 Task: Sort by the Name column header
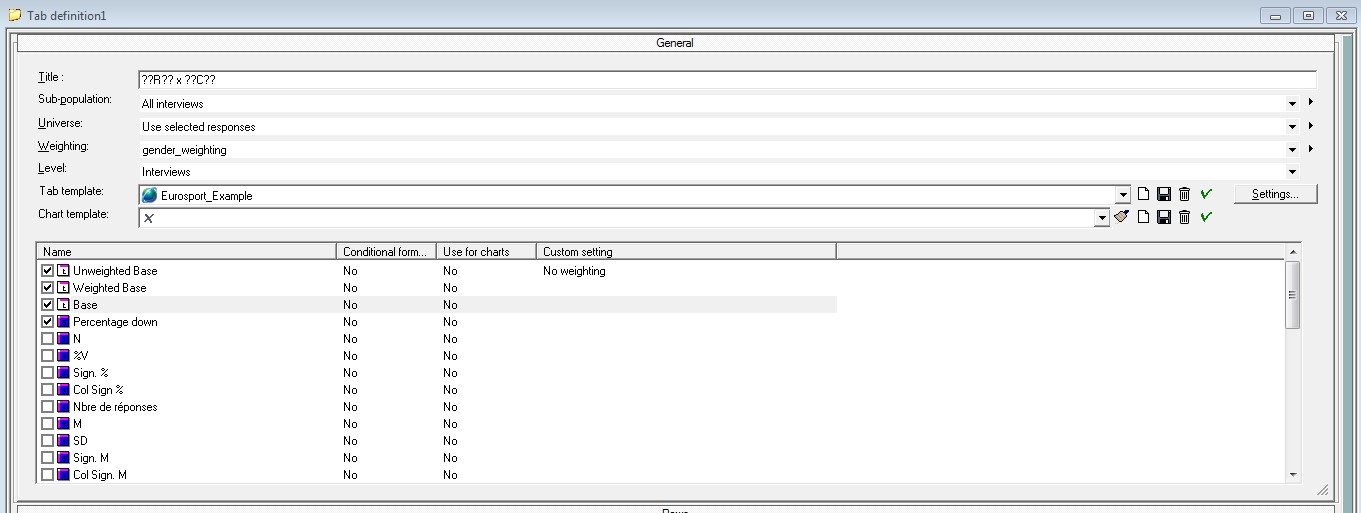(186, 252)
